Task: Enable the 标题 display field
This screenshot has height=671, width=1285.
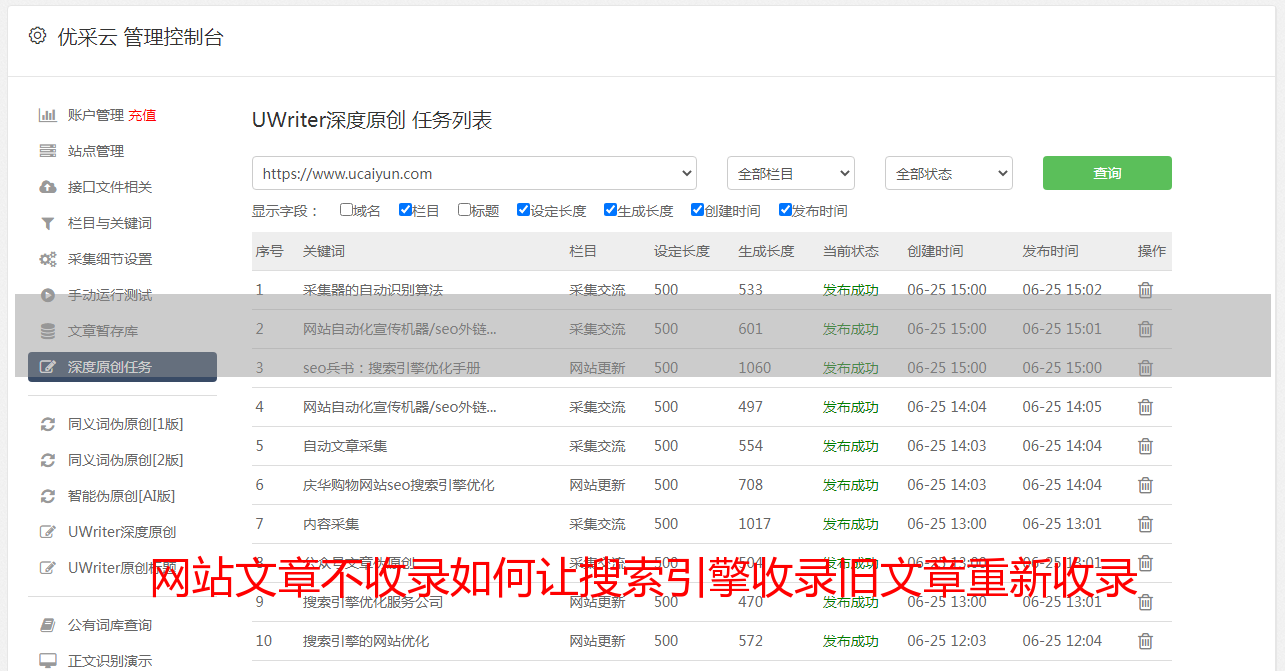Action: [x=464, y=210]
